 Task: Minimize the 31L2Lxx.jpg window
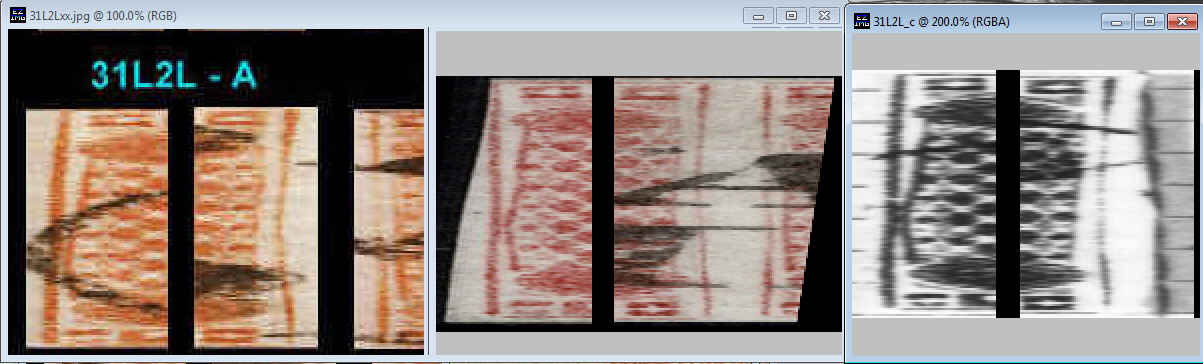pos(759,16)
